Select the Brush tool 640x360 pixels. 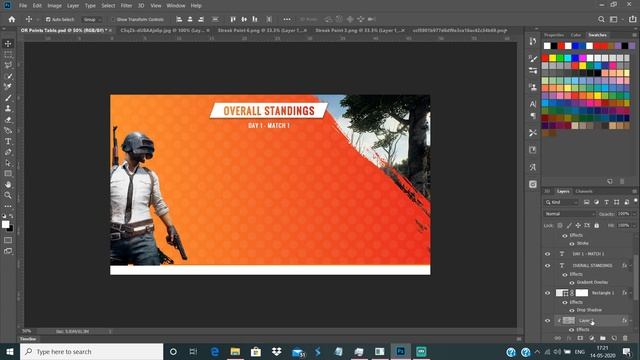[x=8, y=98]
